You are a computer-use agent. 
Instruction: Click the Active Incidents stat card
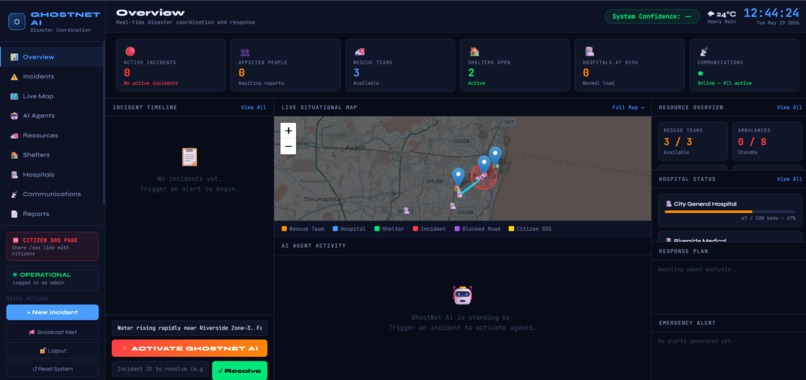(x=171, y=65)
